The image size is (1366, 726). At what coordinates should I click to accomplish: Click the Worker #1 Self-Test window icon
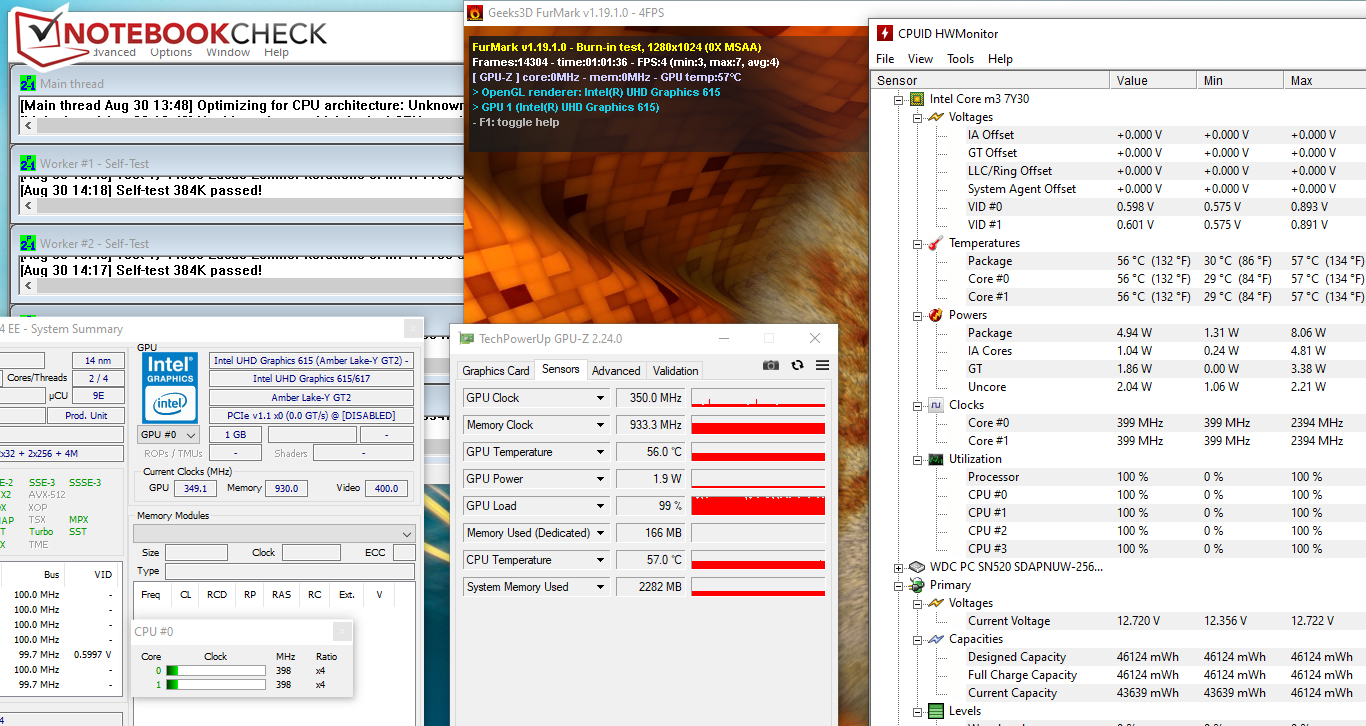click(x=28, y=164)
